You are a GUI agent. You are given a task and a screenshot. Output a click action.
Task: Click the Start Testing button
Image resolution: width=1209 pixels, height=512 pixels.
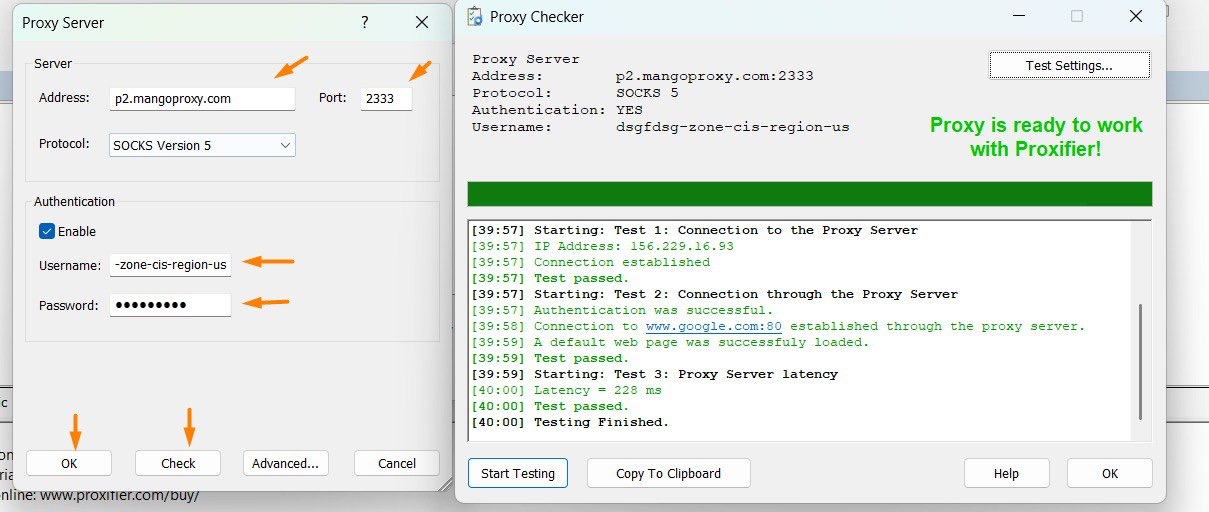517,473
